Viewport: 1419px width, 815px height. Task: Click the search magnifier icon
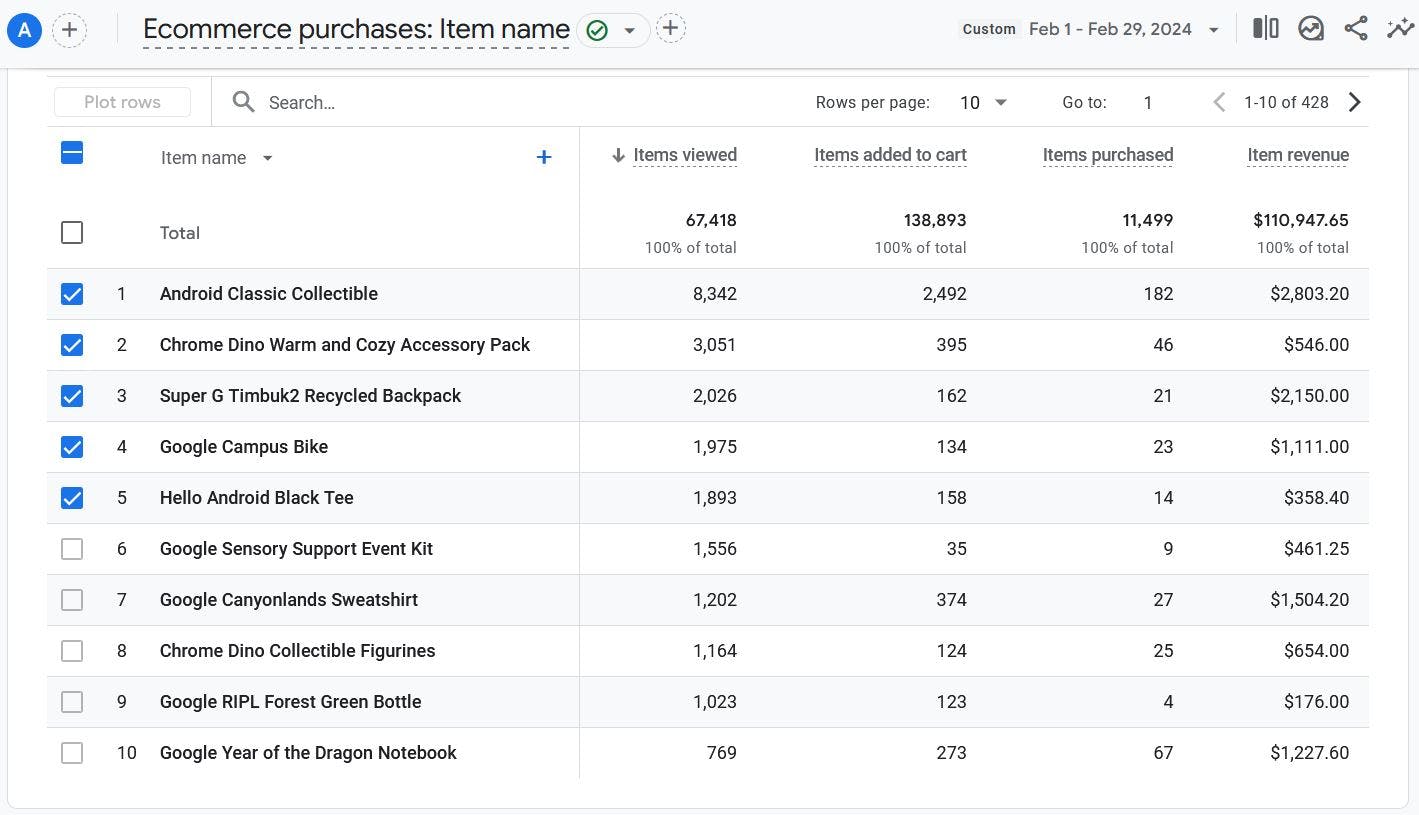pyautogui.click(x=243, y=101)
